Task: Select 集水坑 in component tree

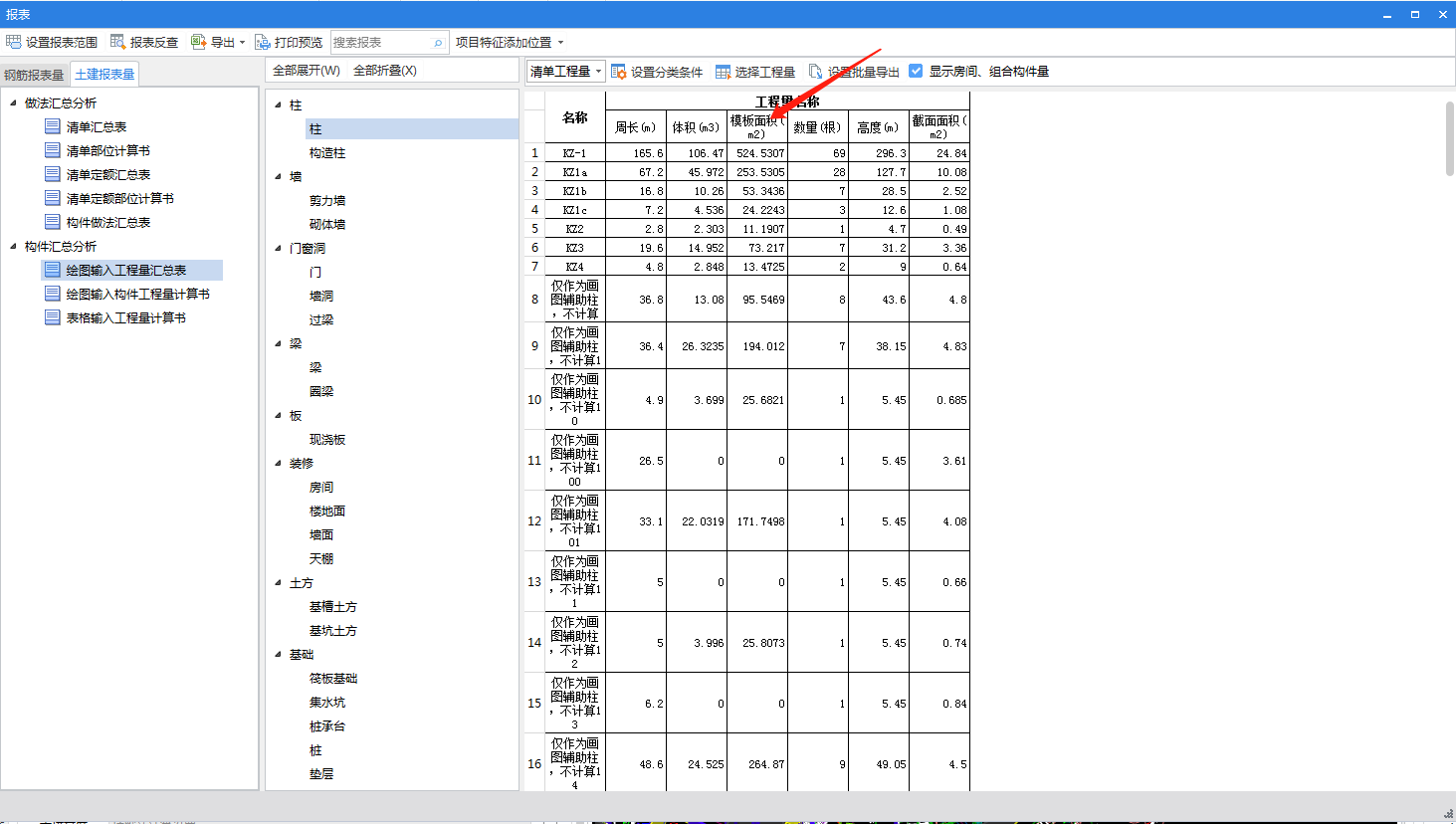Action: tap(327, 702)
